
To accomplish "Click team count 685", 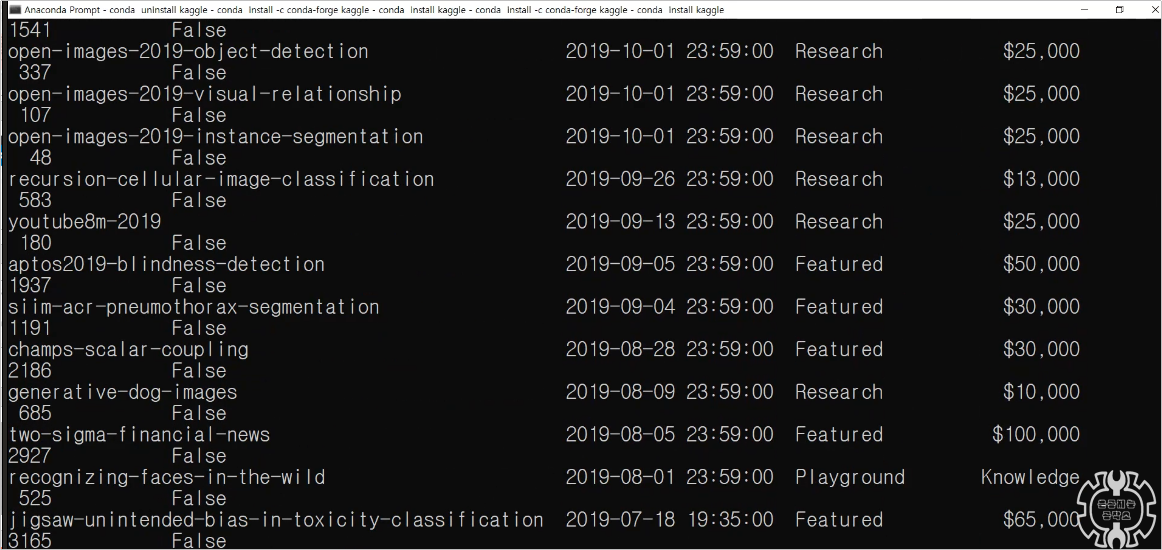I will coord(36,414).
